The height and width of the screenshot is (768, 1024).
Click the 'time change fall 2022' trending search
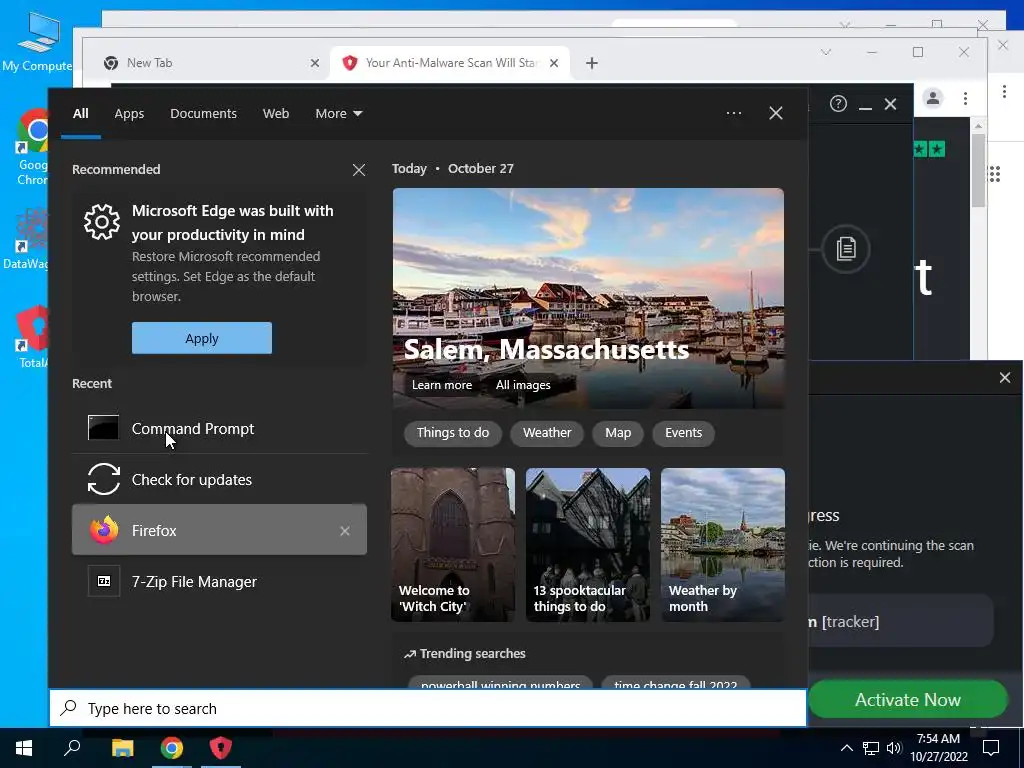(x=675, y=683)
